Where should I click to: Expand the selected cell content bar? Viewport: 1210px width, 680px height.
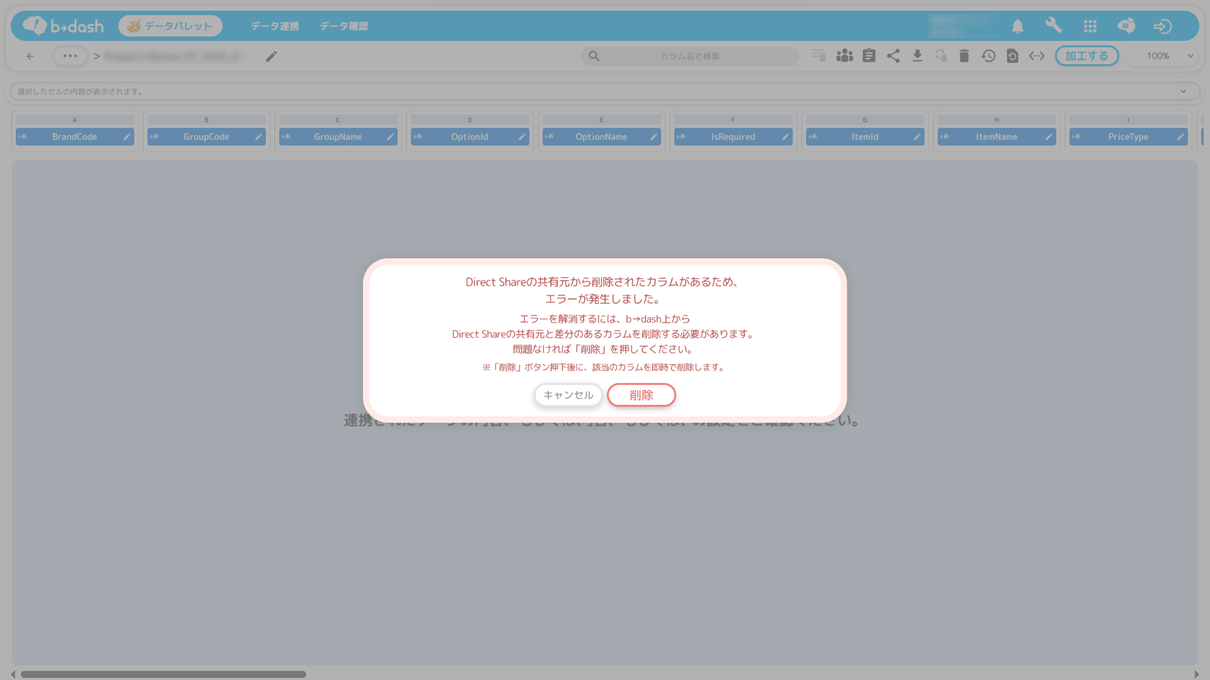(1183, 92)
